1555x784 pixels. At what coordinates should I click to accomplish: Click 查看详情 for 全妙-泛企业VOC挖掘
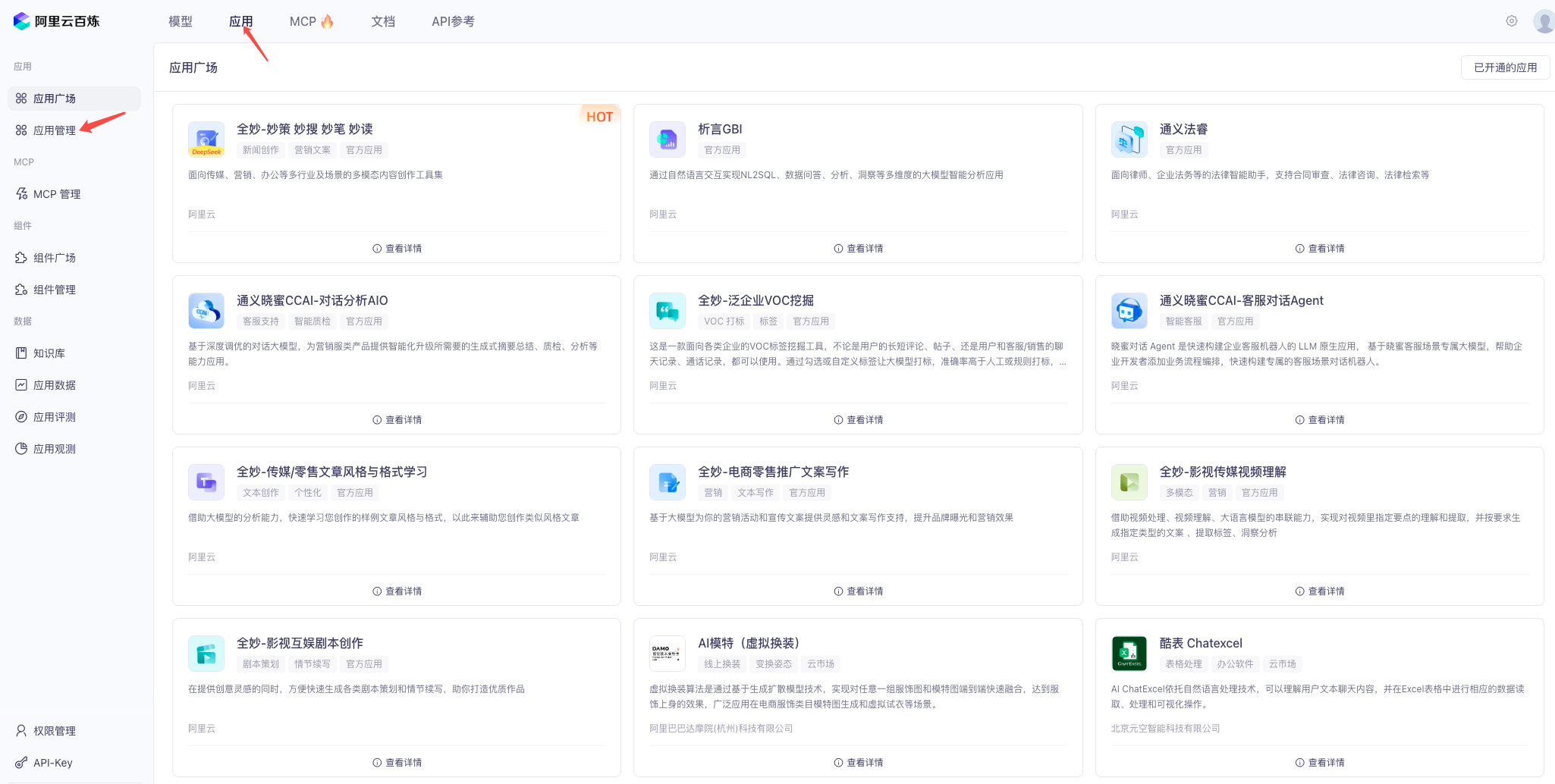(858, 420)
